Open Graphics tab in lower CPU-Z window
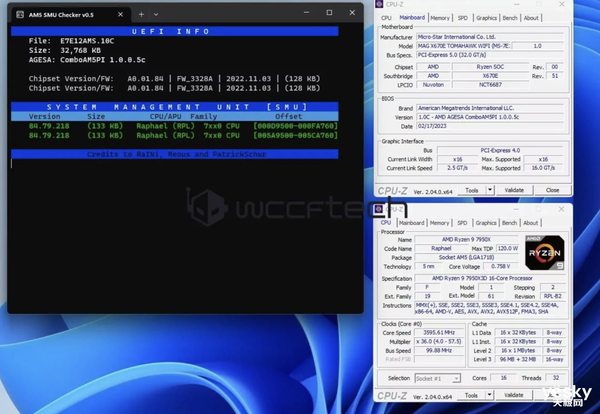Viewport: 600px width, 414px height. pos(486,223)
